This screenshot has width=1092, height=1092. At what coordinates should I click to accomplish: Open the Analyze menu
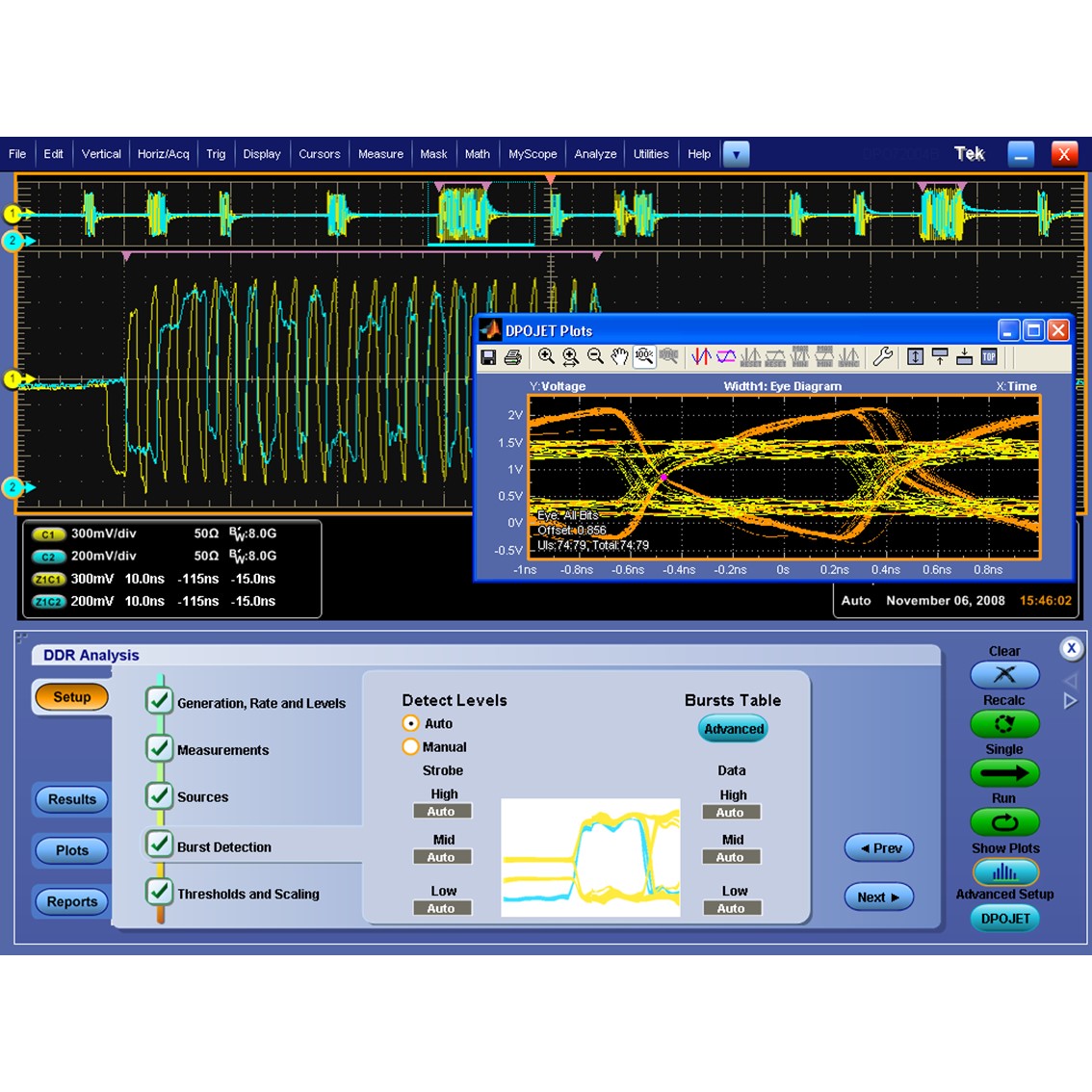(594, 153)
